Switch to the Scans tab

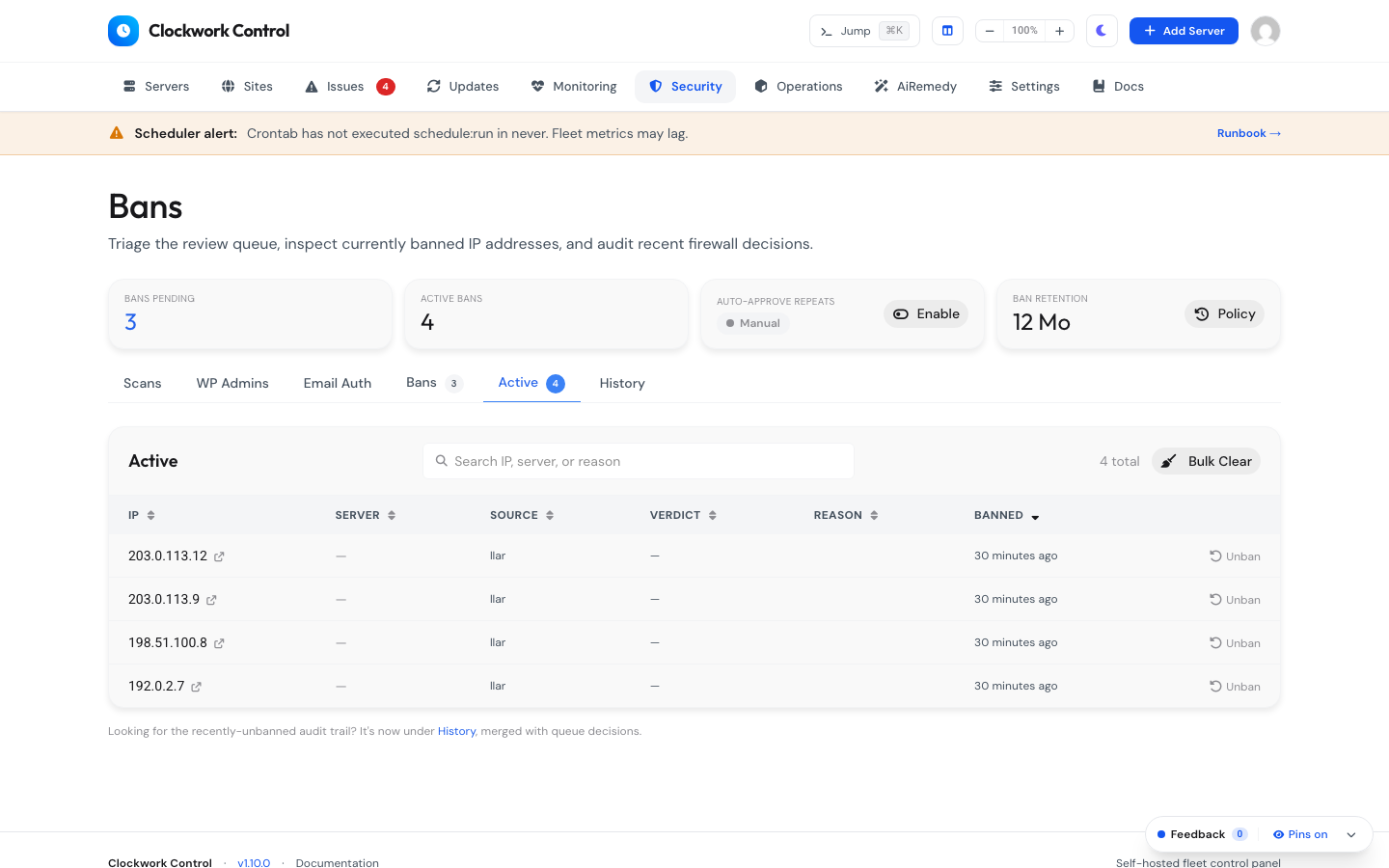tap(143, 383)
